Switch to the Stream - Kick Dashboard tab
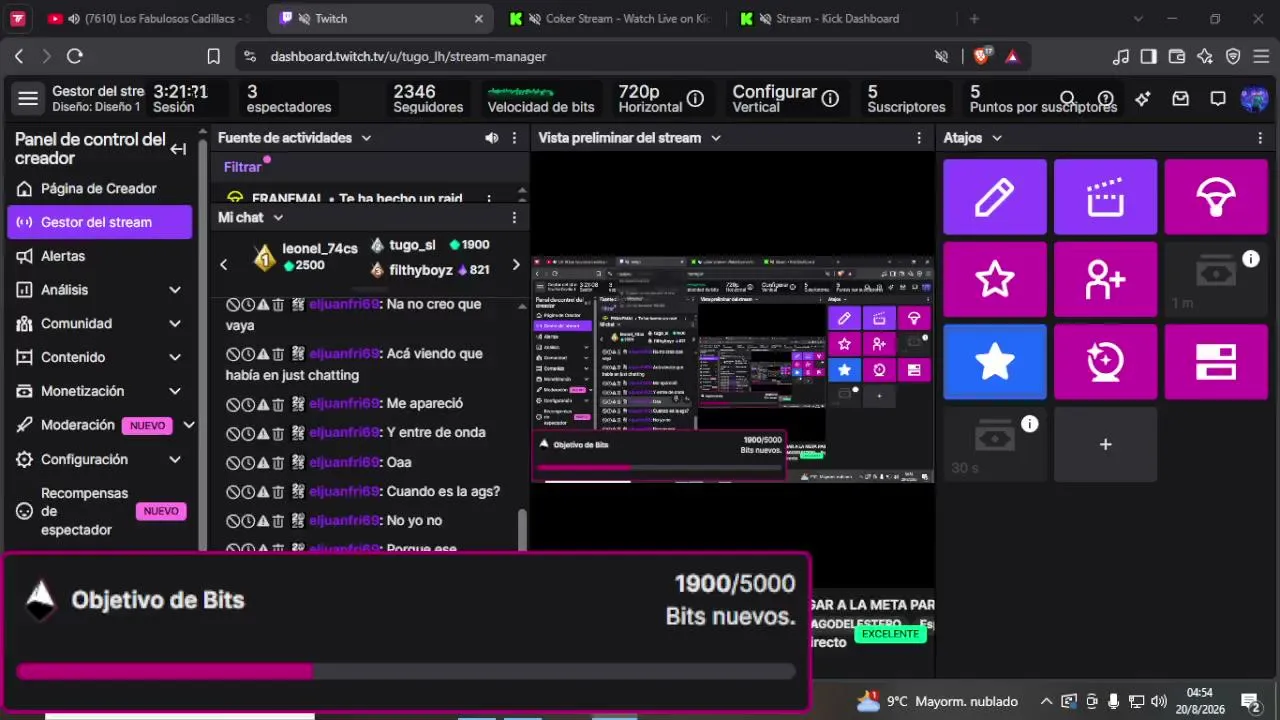 point(839,18)
